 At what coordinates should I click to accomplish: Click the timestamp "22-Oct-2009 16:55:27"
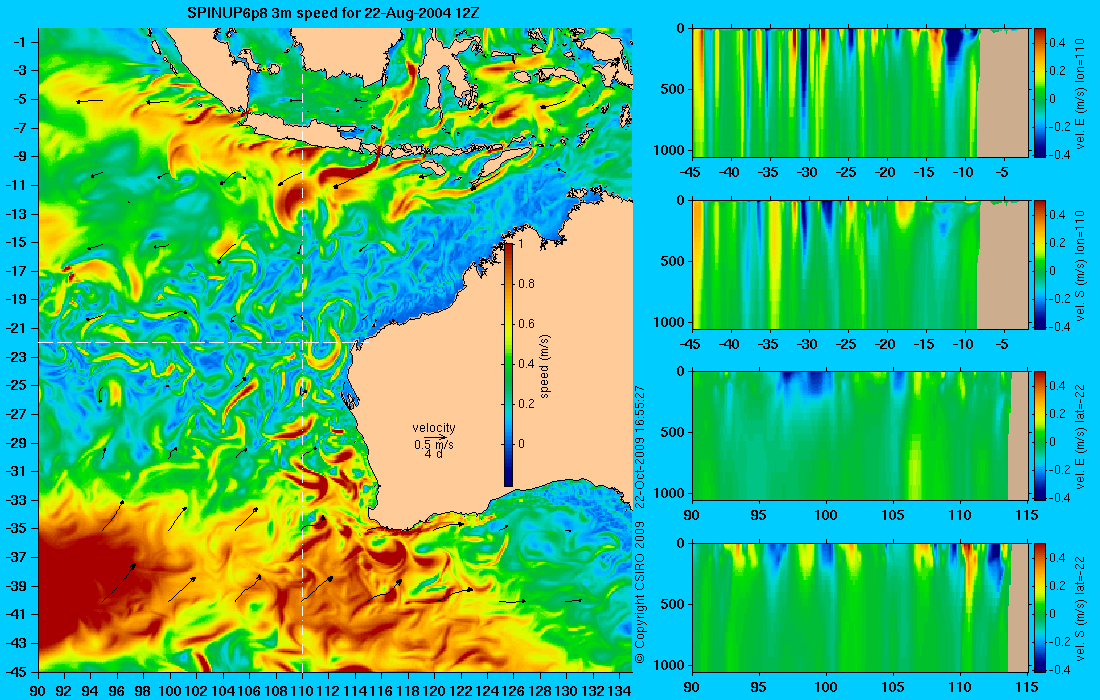tap(639, 446)
